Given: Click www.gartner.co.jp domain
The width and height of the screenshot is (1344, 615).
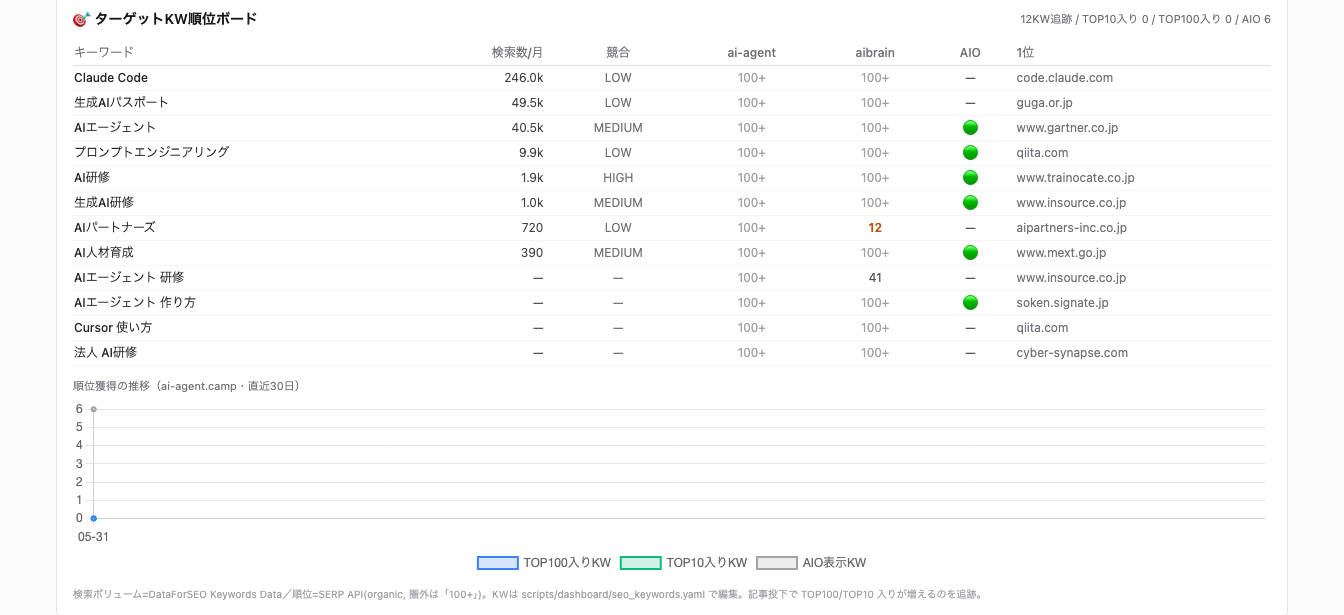Looking at the screenshot, I should [x=1067, y=128].
